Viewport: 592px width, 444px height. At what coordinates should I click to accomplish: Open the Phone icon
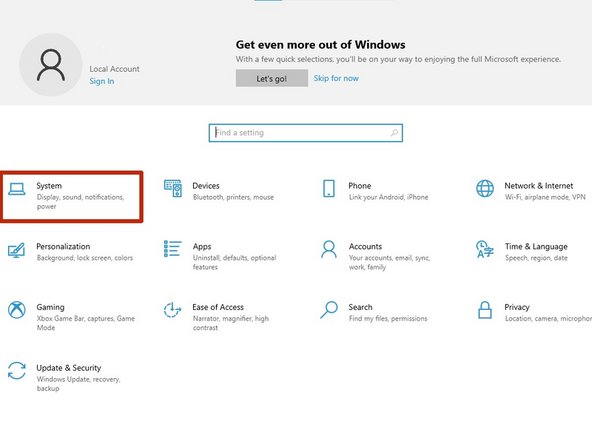(x=329, y=188)
